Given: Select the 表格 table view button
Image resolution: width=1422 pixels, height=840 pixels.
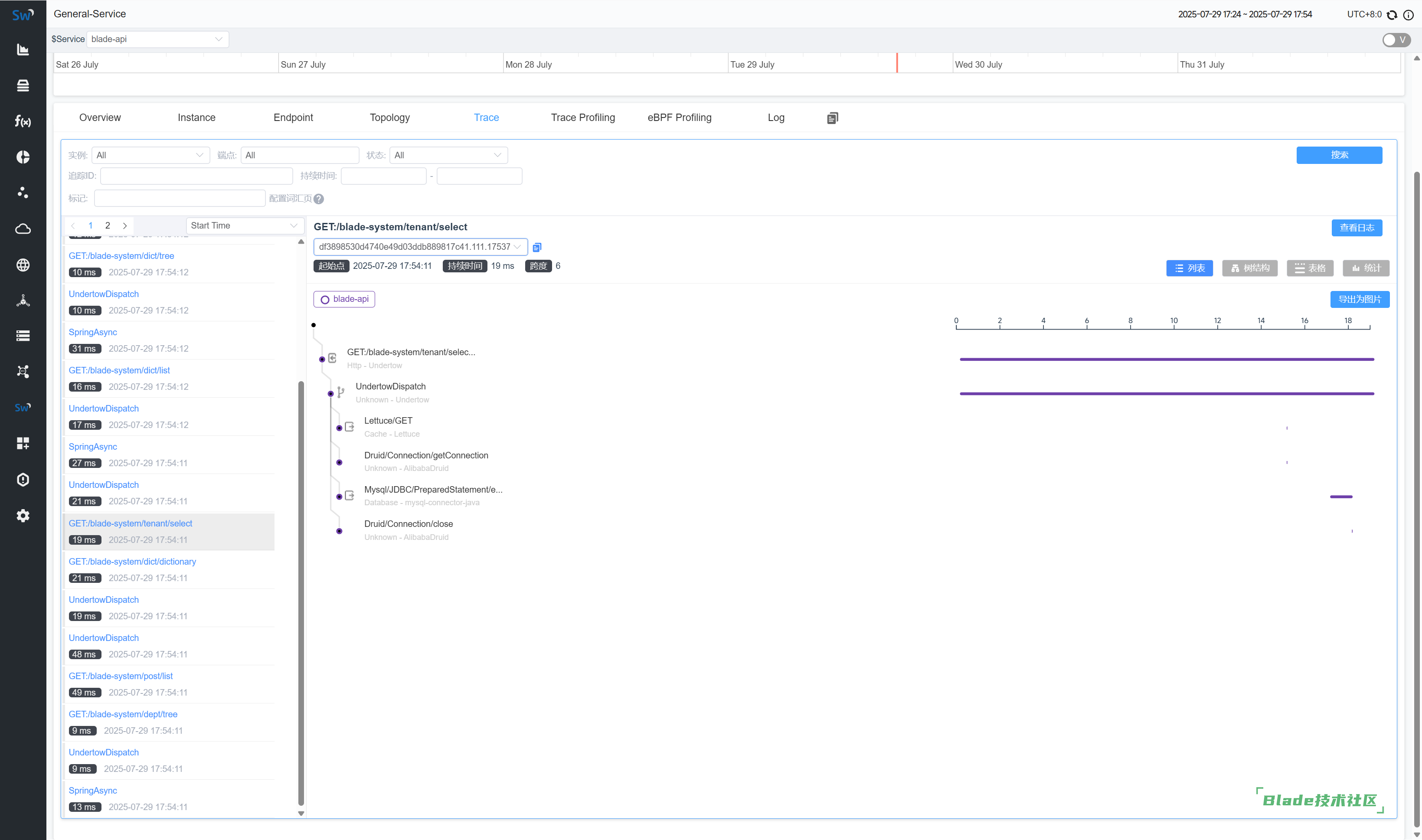Looking at the screenshot, I should pyautogui.click(x=1310, y=268).
